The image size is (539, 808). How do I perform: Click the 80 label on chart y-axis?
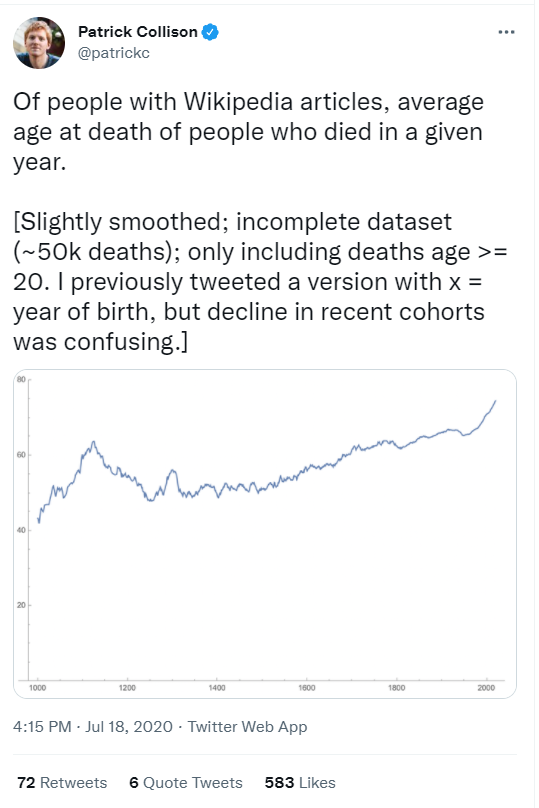click(21, 380)
